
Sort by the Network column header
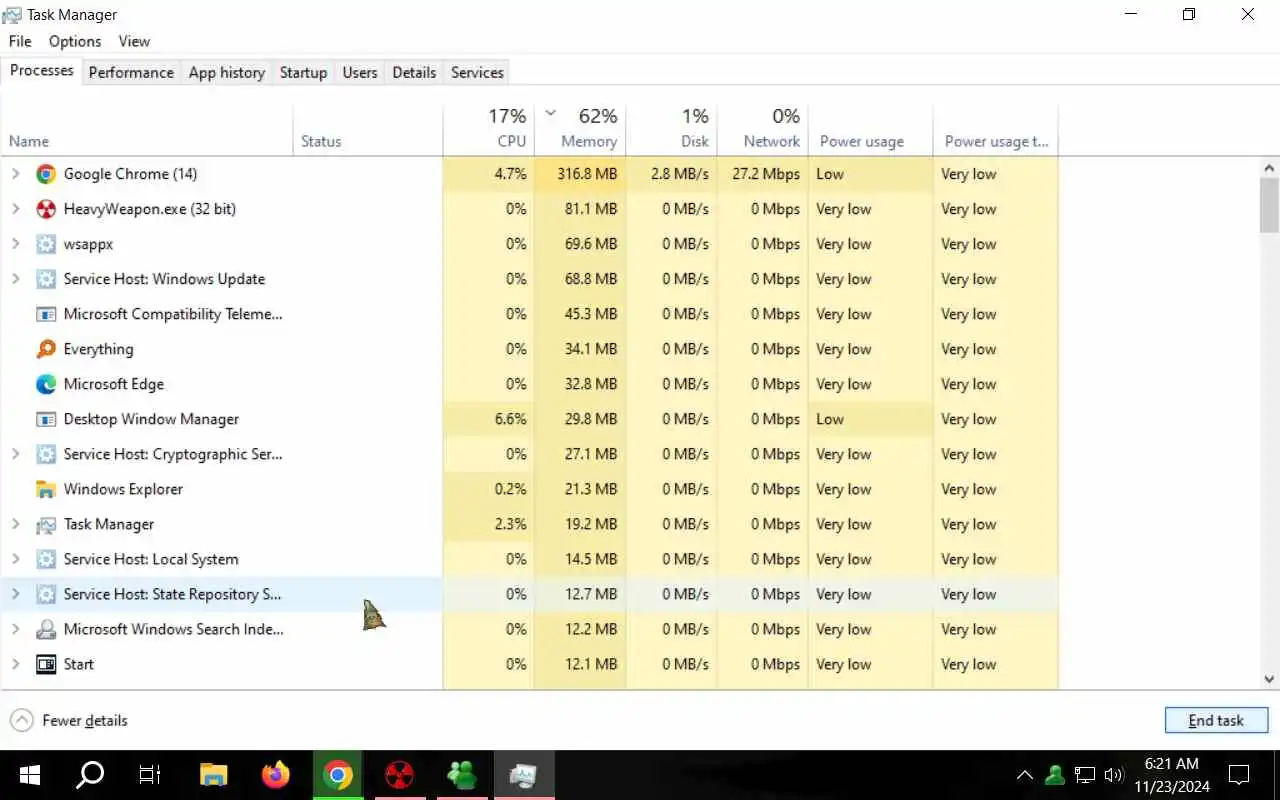coord(763,128)
